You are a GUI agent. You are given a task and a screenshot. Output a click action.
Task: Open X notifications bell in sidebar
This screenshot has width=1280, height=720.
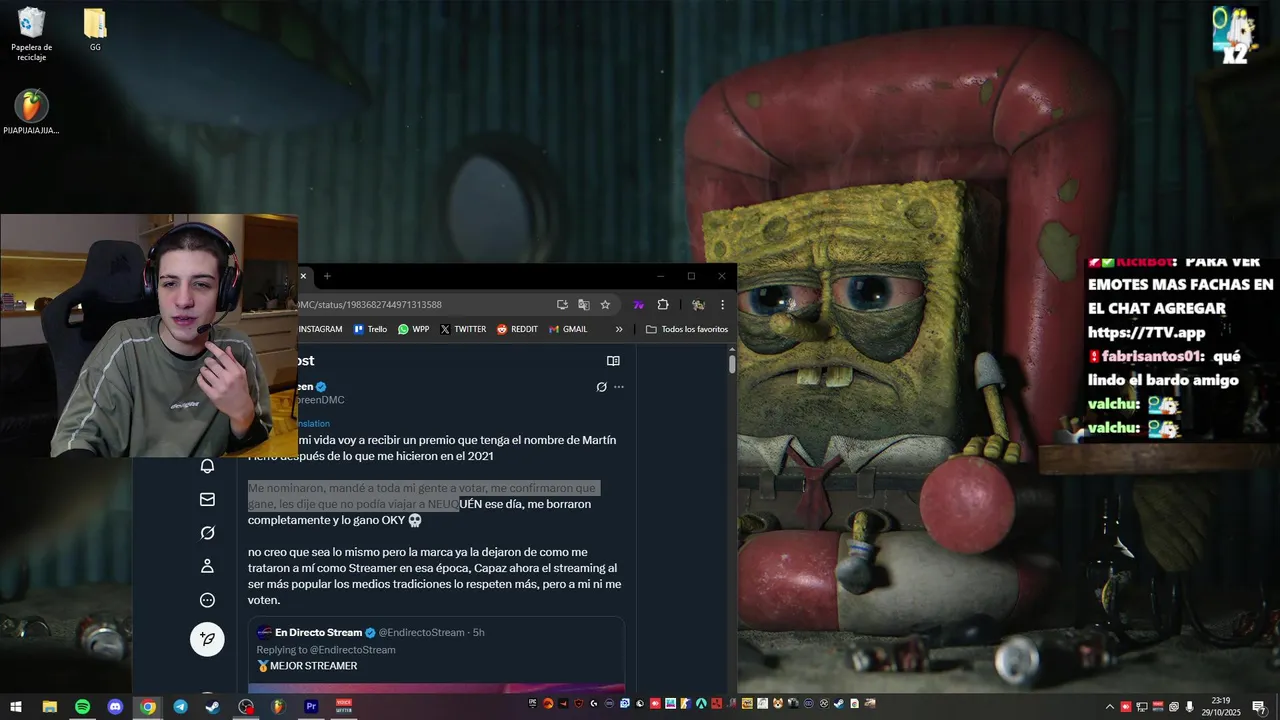coord(208,466)
